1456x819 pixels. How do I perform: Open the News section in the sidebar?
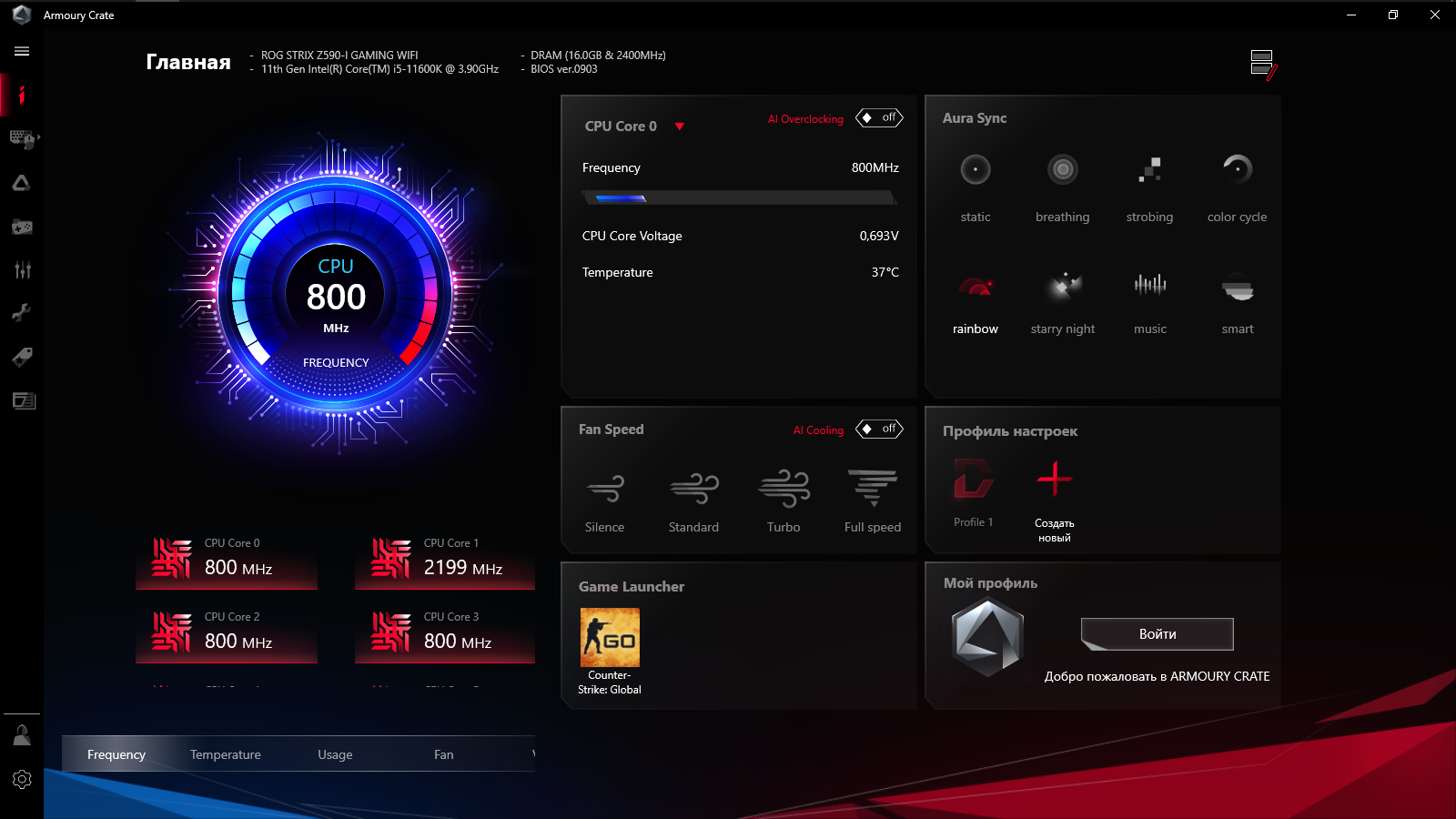pos(22,400)
